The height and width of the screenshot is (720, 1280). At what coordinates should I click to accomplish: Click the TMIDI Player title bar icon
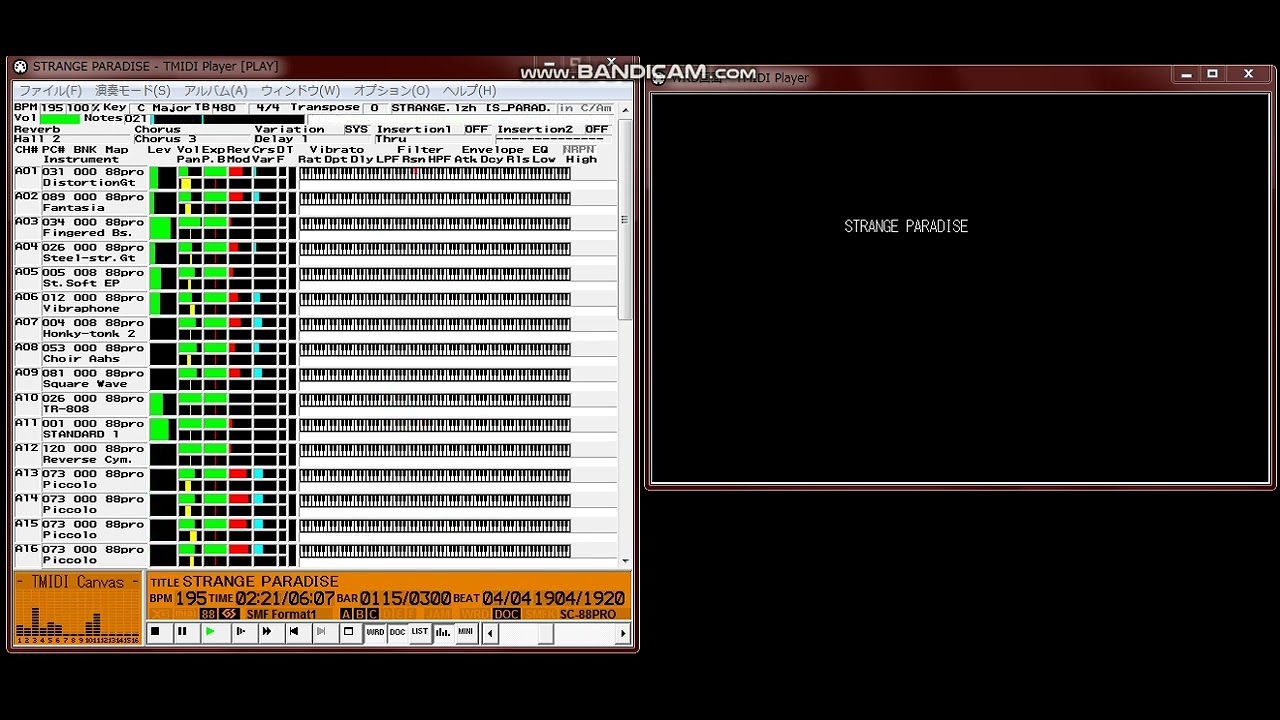(20, 67)
